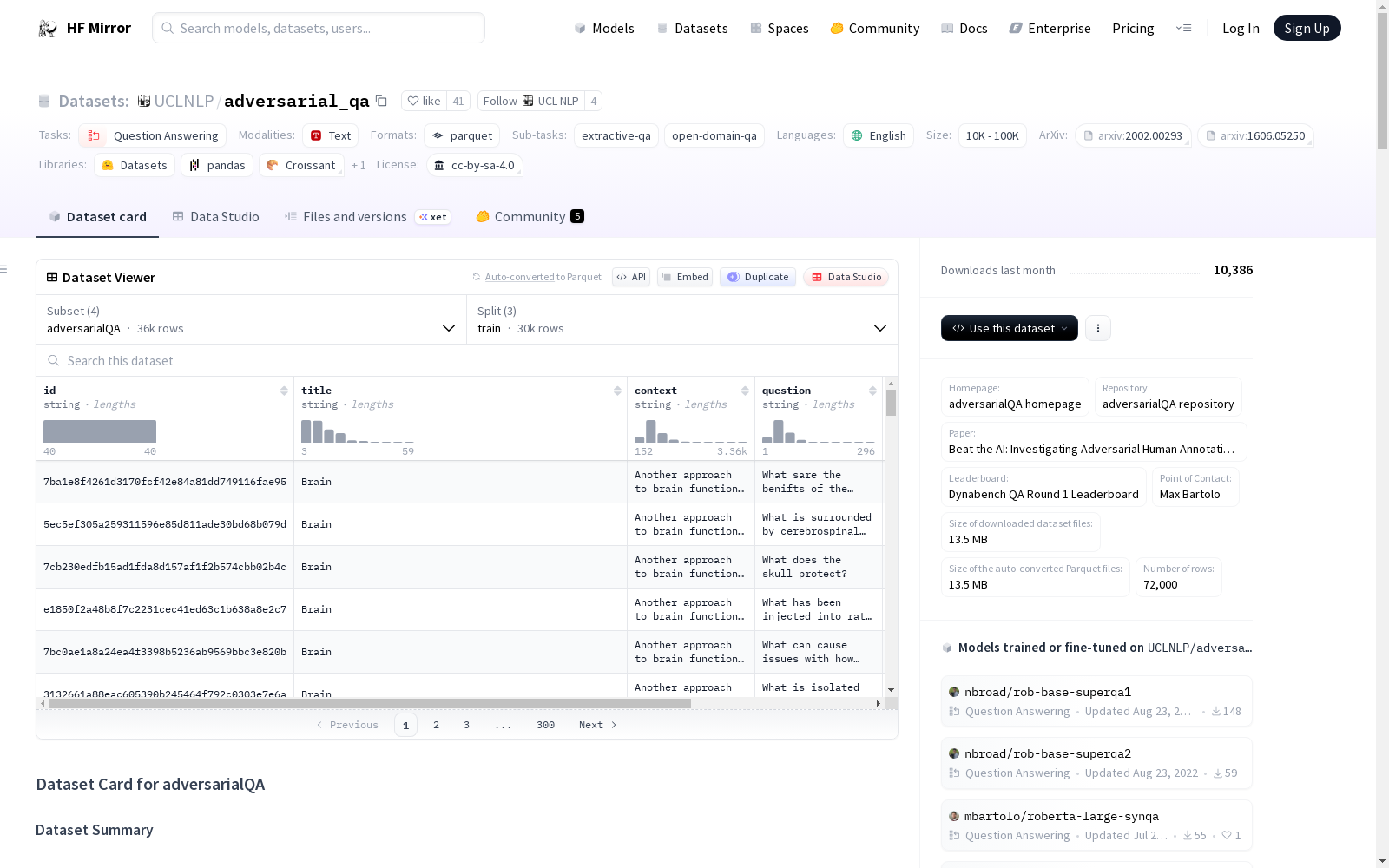
Task: Click the HF Mirror logo icon
Action: pos(47,29)
